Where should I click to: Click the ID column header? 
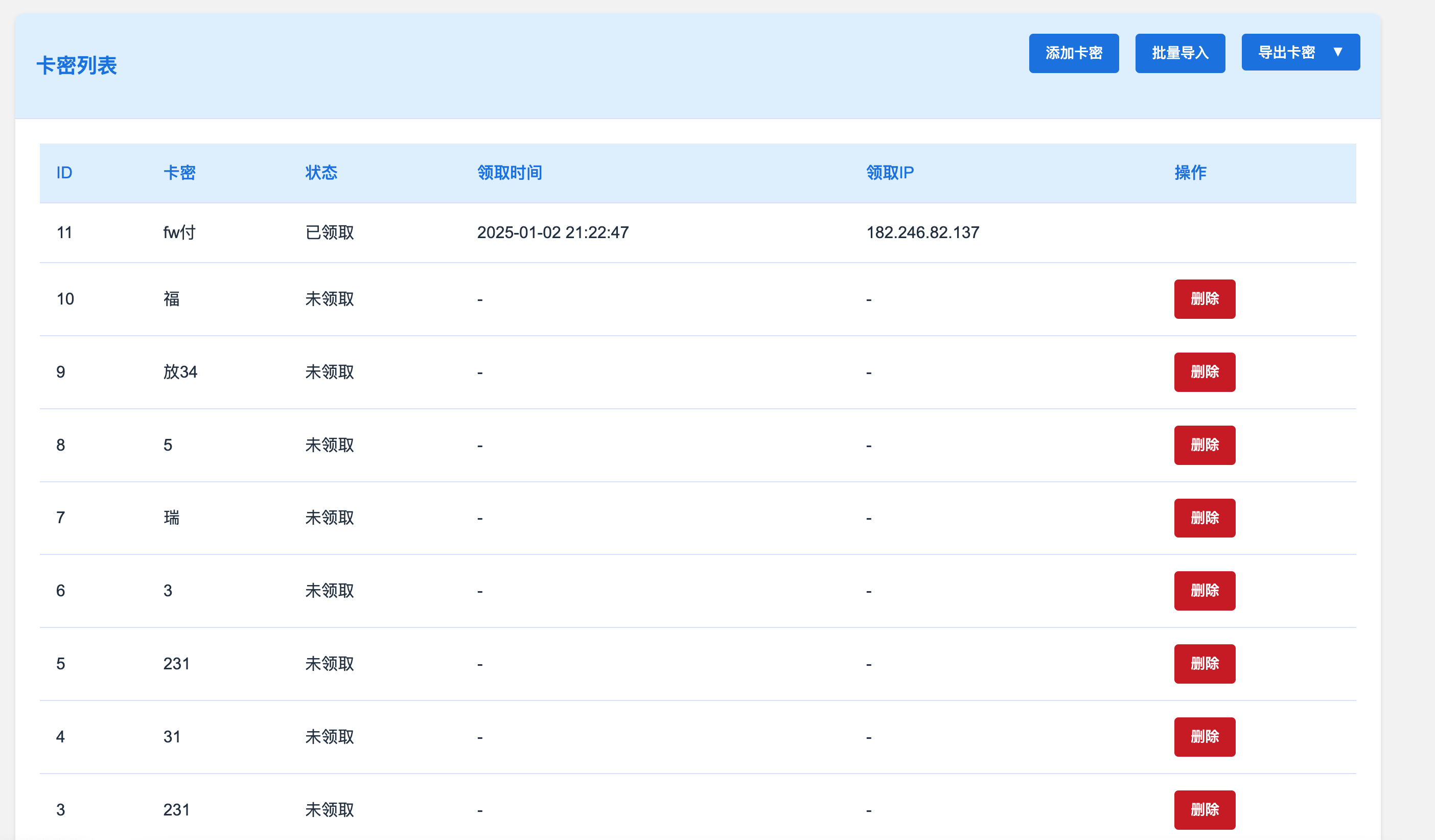[64, 173]
